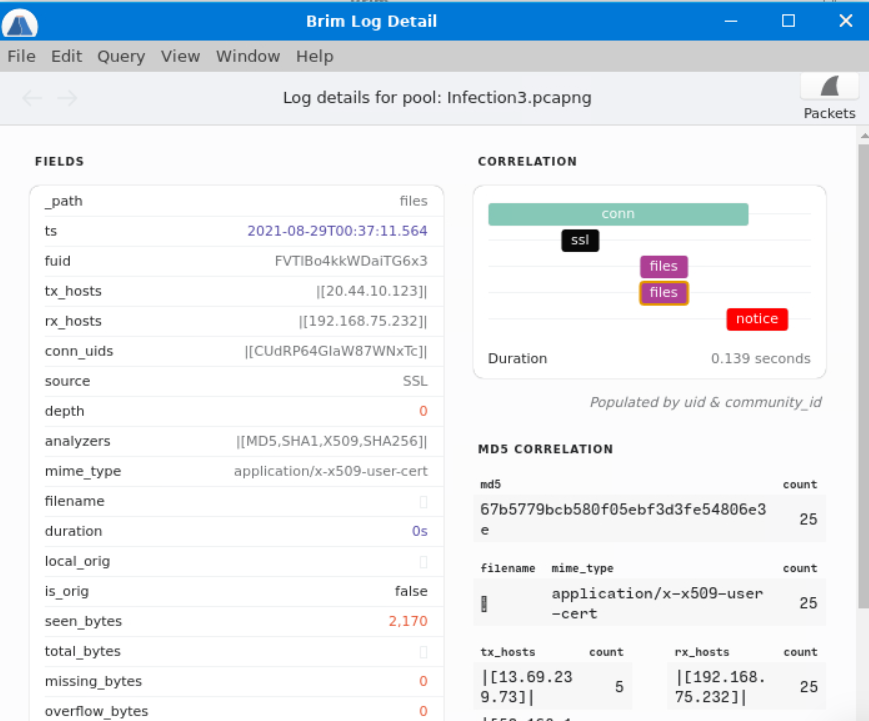The image size is (869, 721).
Task: Click the count 25 in the mime_type row
Action: (x=808, y=604)
